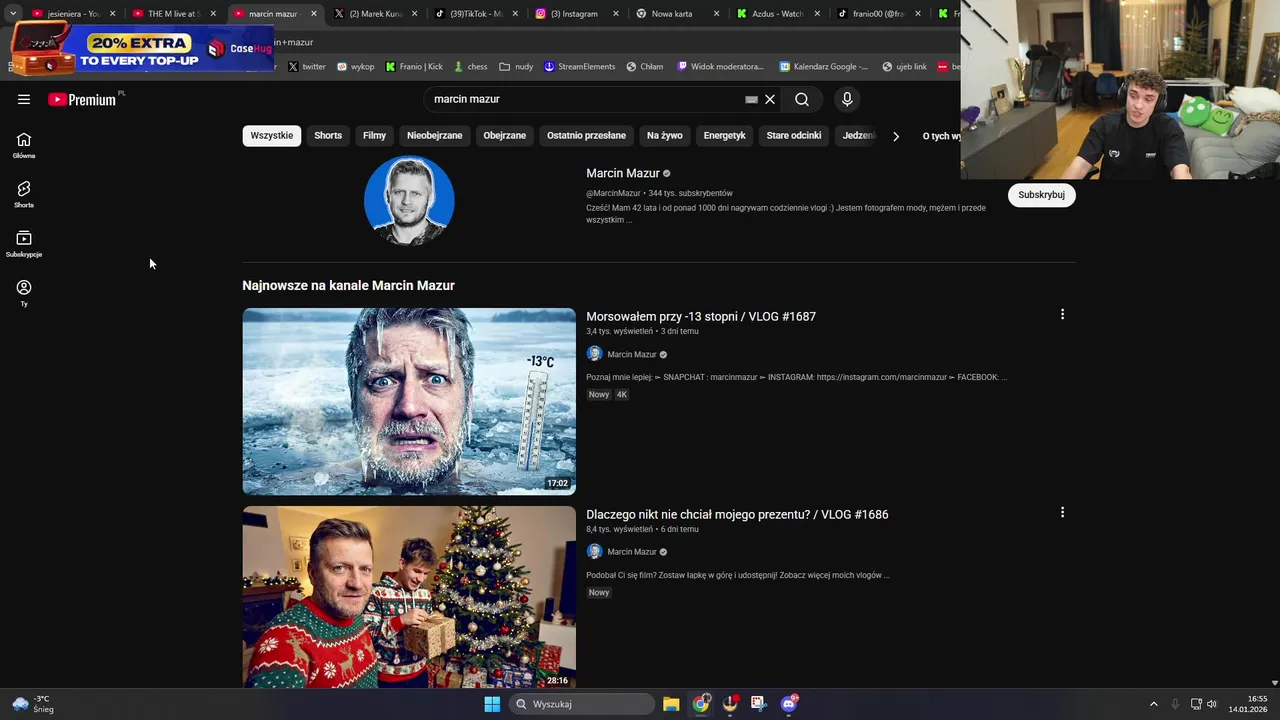Select the Nieobejrzane filter chip
Screen dimensions: 1280x720
(x=435, y=136)
